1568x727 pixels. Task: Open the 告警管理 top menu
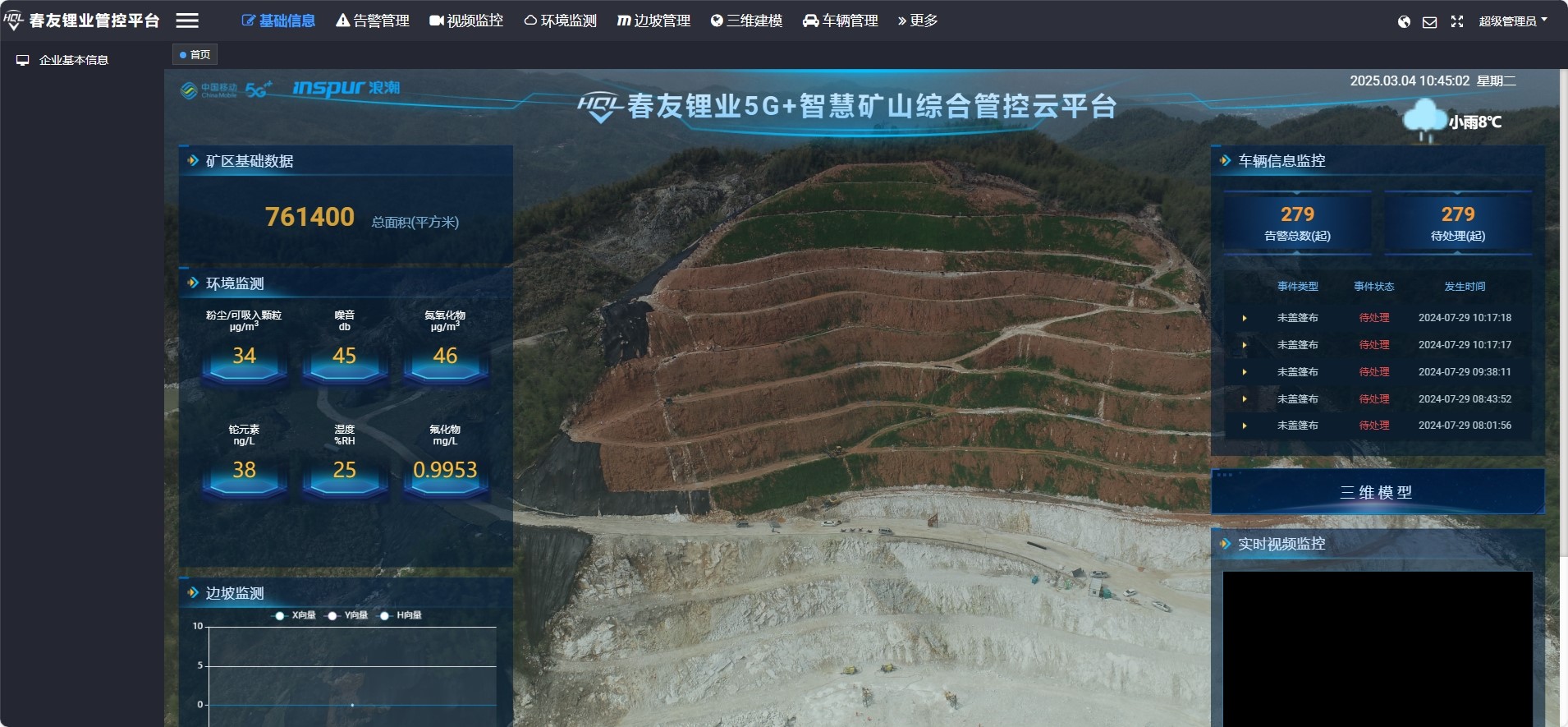[x=373, y=21]
